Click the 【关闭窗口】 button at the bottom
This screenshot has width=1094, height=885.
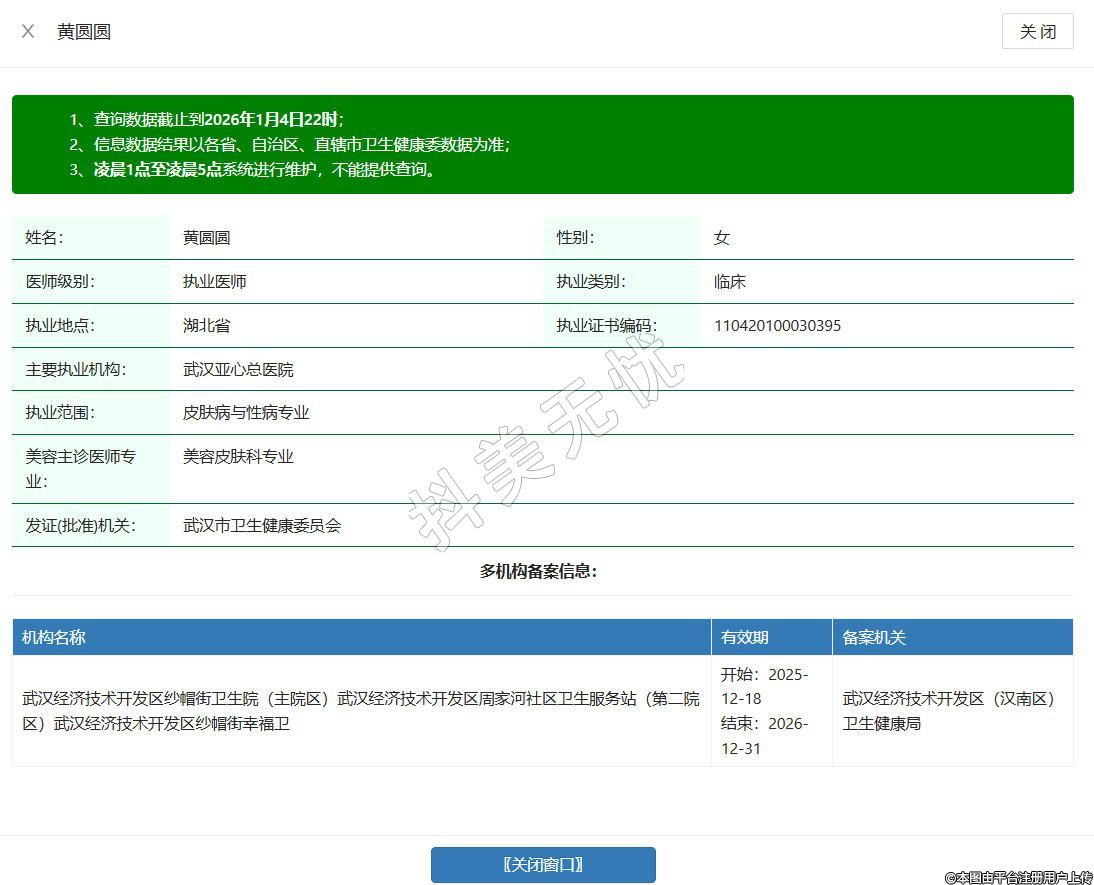coord(543,865)
